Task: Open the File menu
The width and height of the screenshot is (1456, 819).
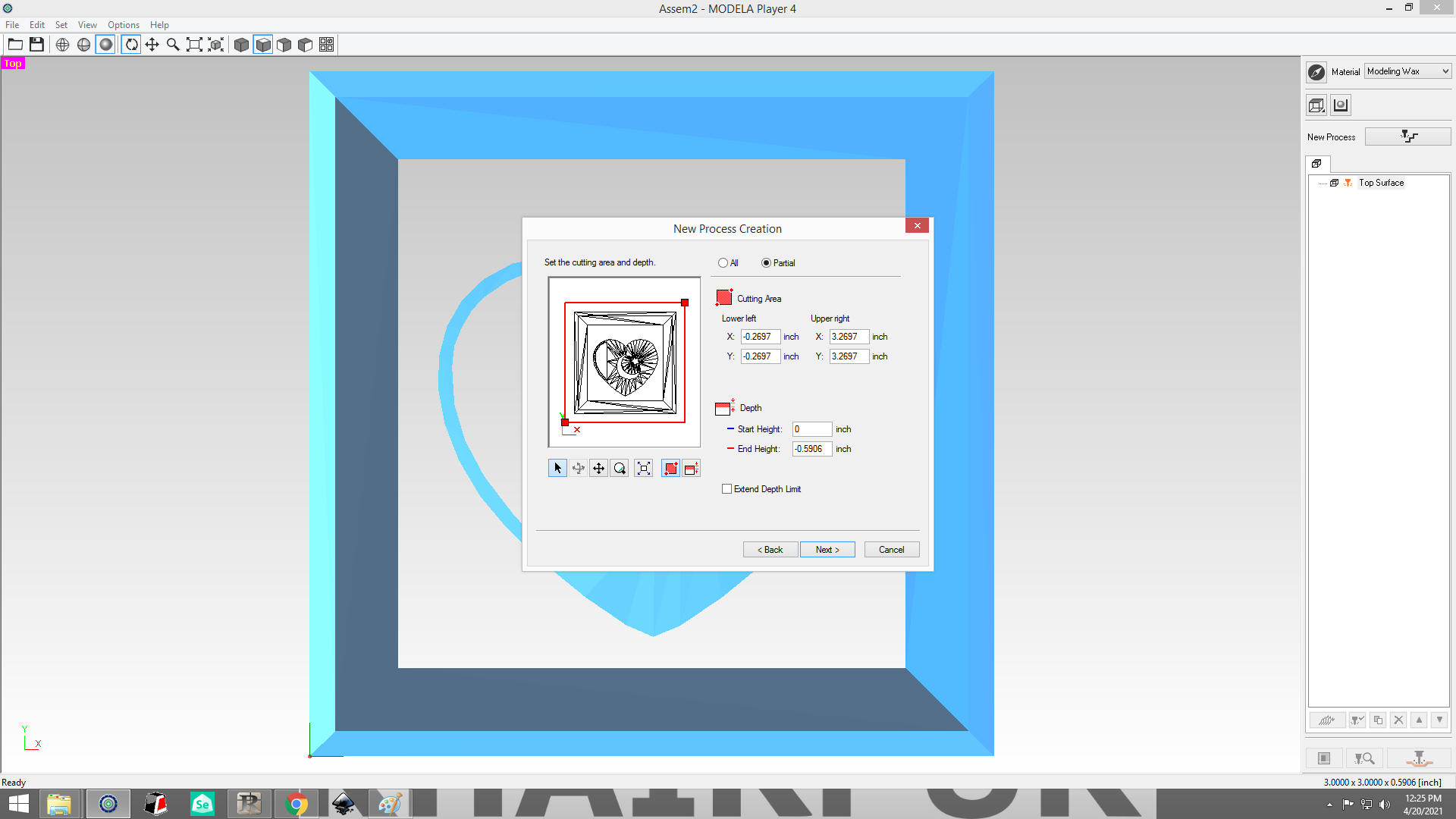Action: [x=13, y=24]
